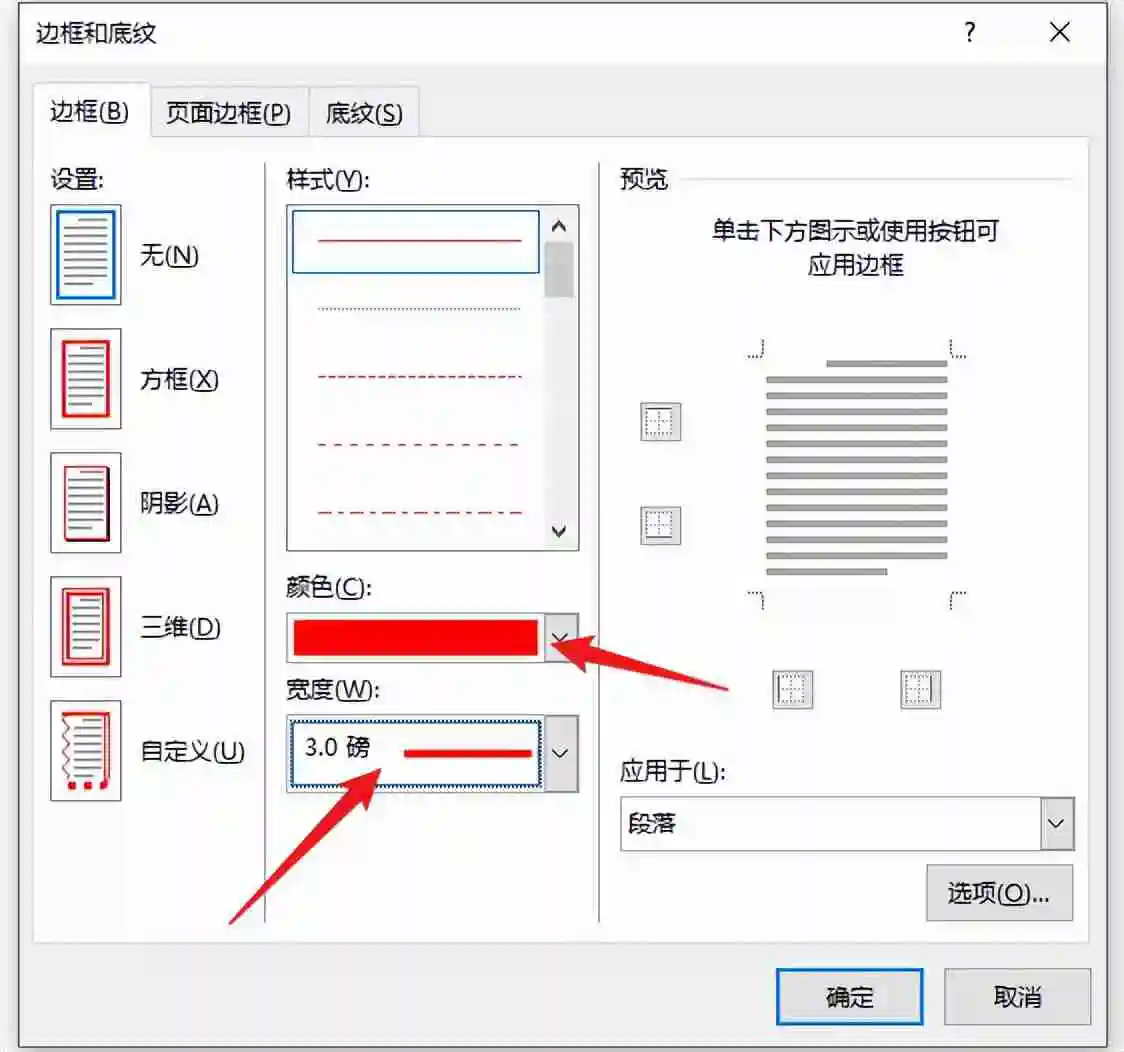Click the 阴影(A) setting label
Screen dimensions: 1124x1052
point(179,503)
